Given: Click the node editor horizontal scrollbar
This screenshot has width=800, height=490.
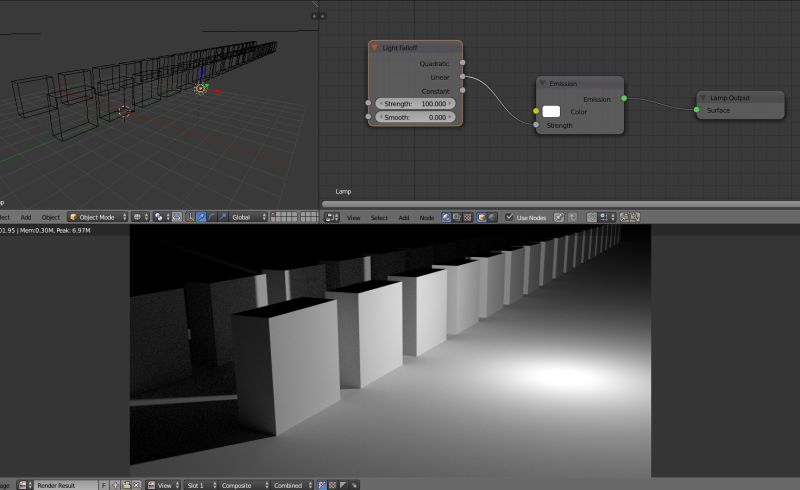Looking at the screenshot, I should coord(560,204).
